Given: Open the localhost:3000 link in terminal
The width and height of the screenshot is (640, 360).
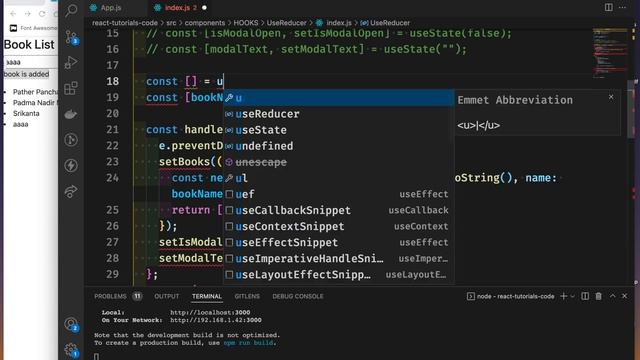Looking at the screenshot, I should pyautogui.click(x=210, y=312).
